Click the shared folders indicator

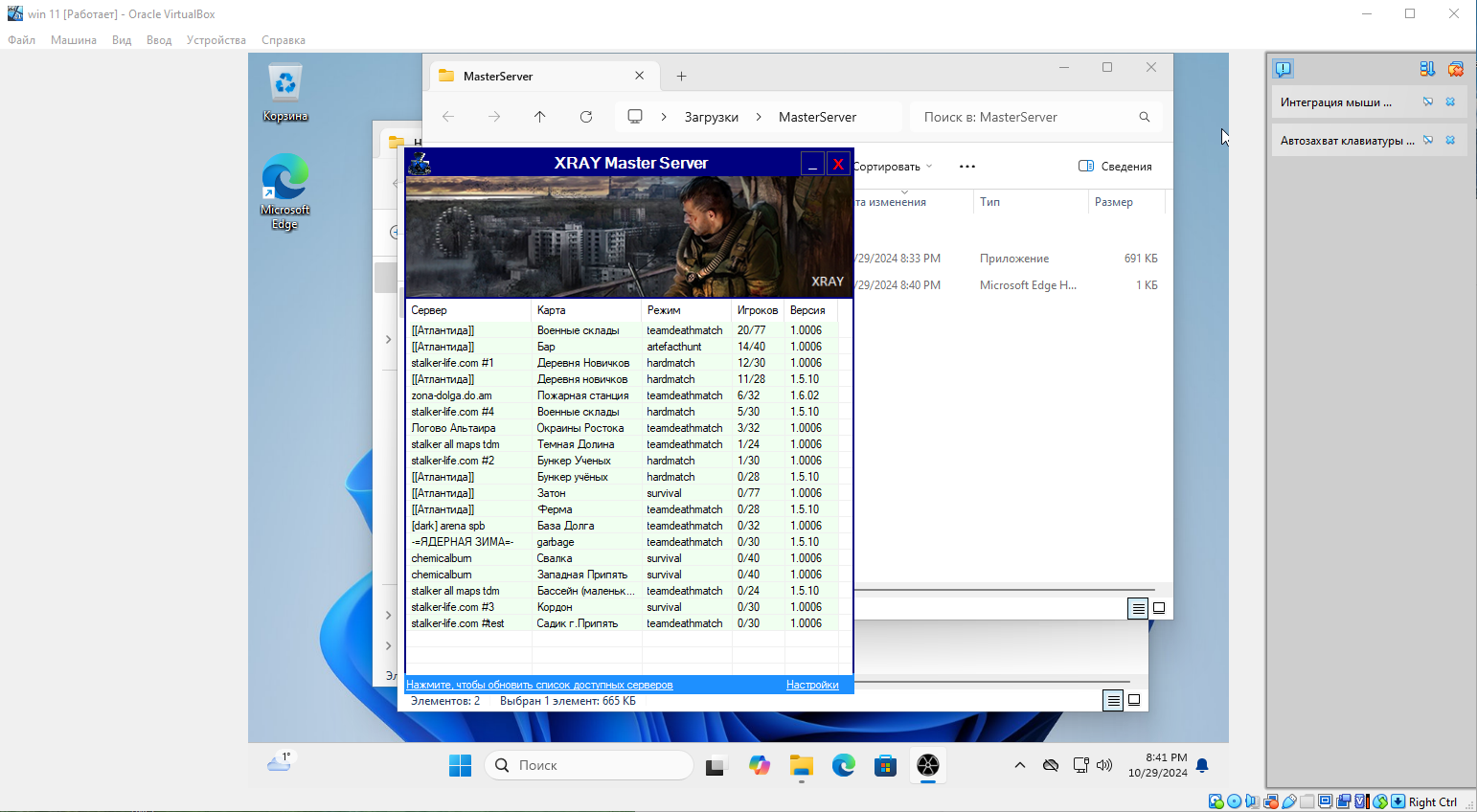[x=1307, y=801]
